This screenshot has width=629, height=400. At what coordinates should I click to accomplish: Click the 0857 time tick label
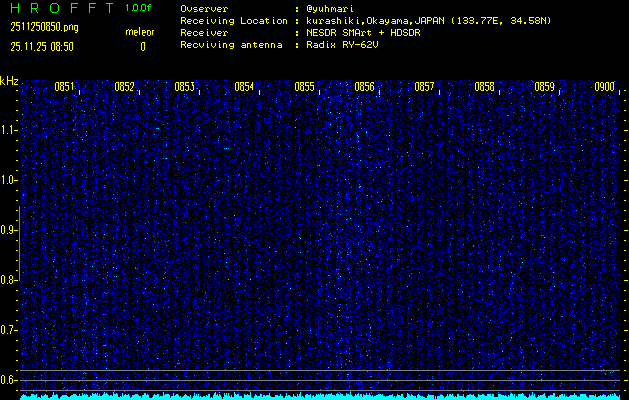tap(424, 87)
